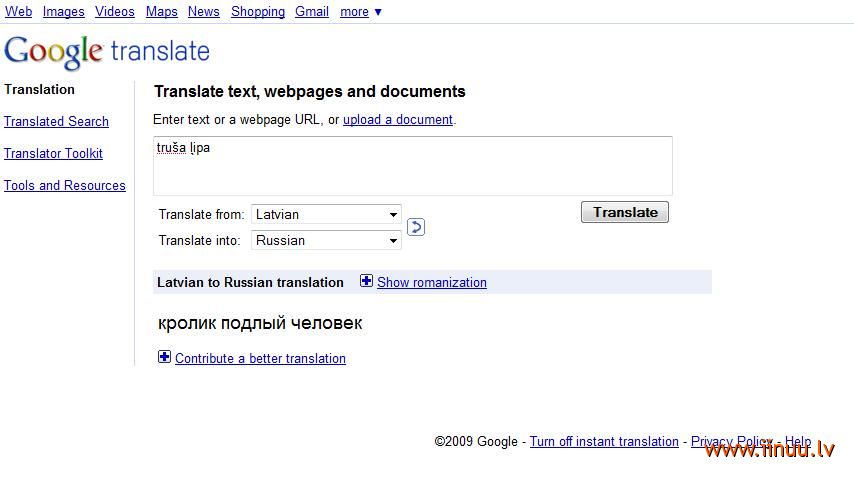
Task: Open Translated Search in the sidebar
Action: pos(57,121)
